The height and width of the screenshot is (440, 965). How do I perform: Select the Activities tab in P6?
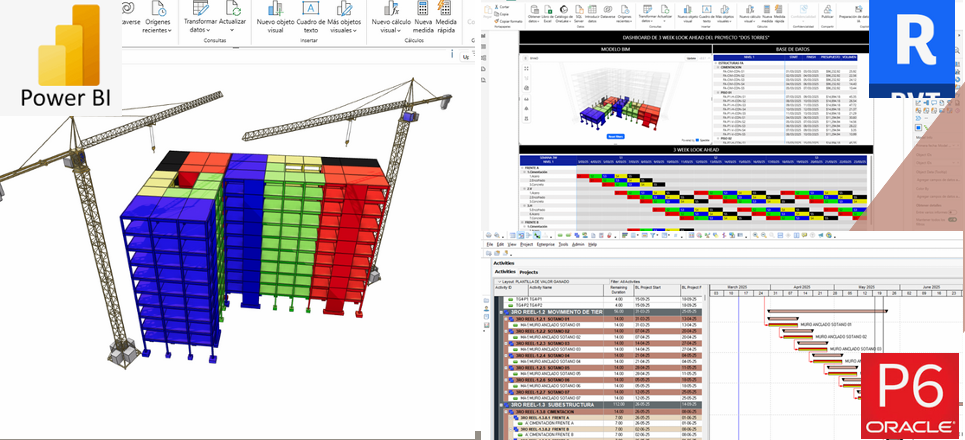pos(505,271)
